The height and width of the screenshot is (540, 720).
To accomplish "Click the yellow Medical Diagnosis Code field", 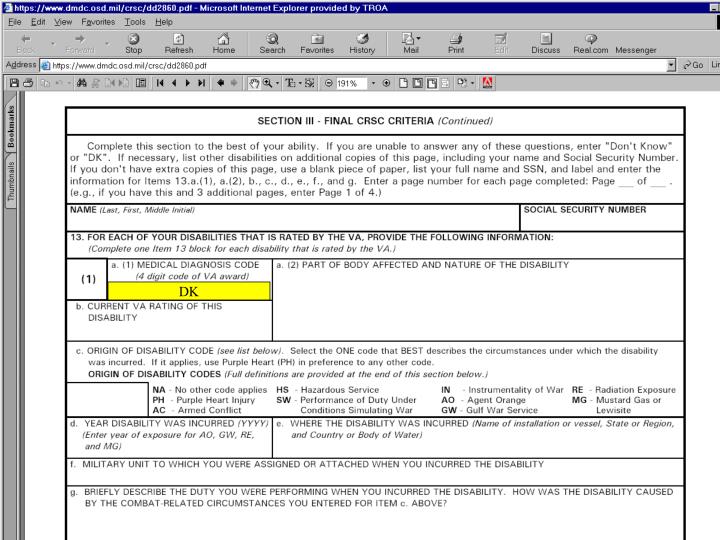I will (x=189, y=292).
